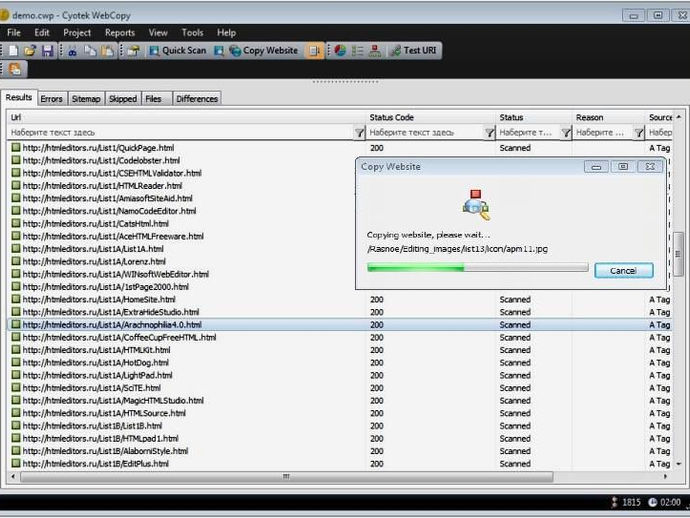Click the Status Code filter text field
This screenshot has width=690, height=518.
click(426, 132)
